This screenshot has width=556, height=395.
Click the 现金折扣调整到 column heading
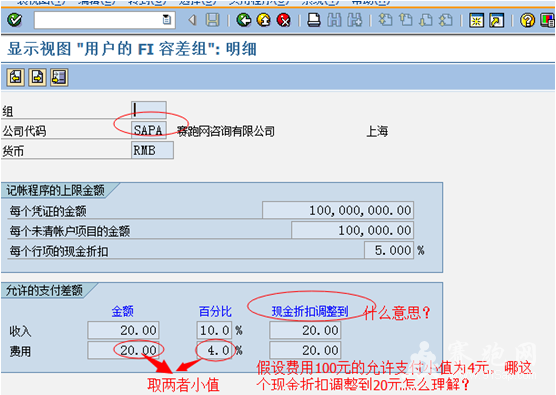310,311
